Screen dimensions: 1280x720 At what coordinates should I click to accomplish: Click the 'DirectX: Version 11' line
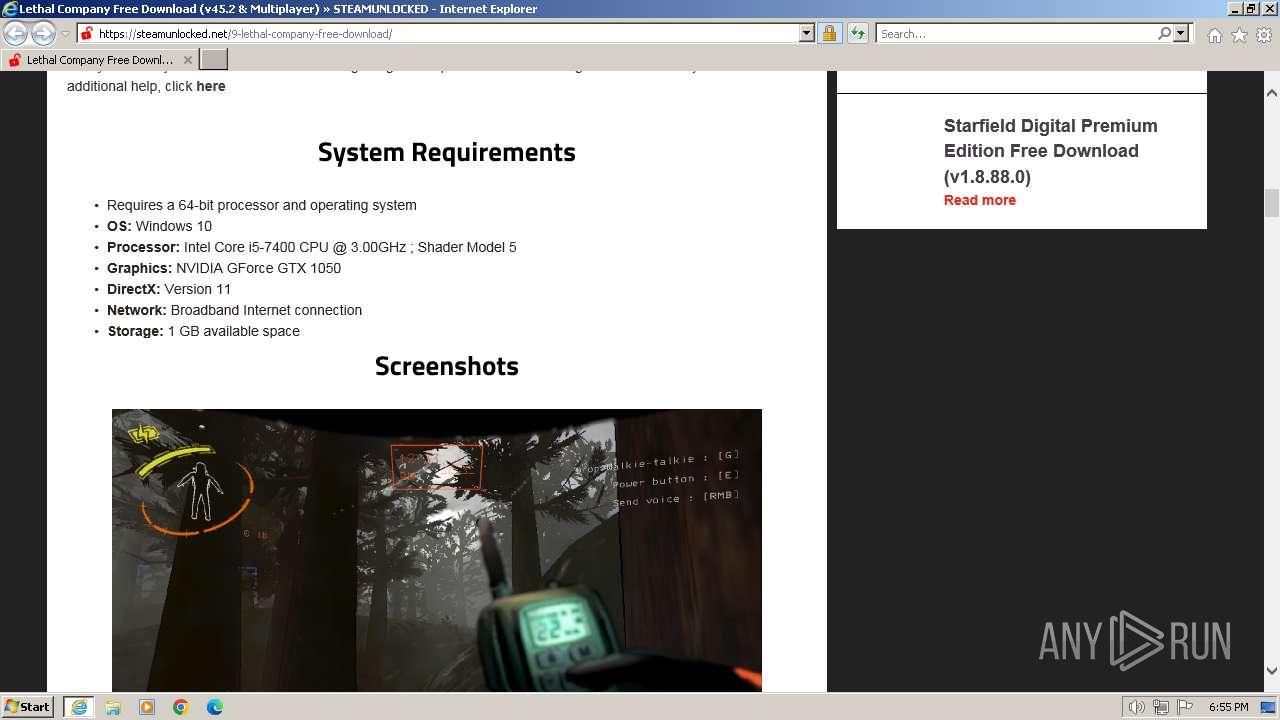coord(169,289)
